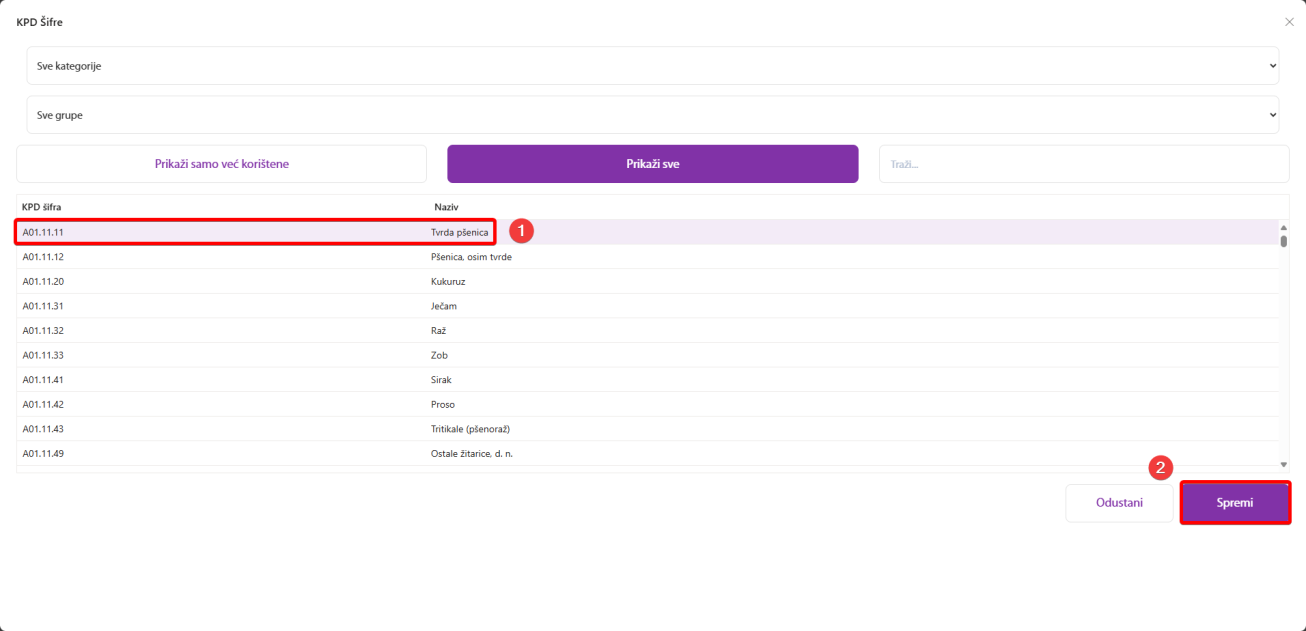Select the Prikaži sve button

(x=652, y=164)
